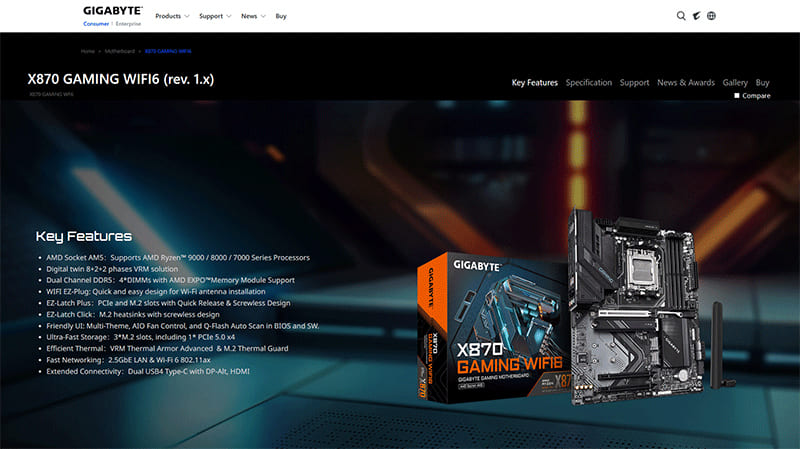Expand the News dropdown menu
800x449 pixels.
pos(254,16)
